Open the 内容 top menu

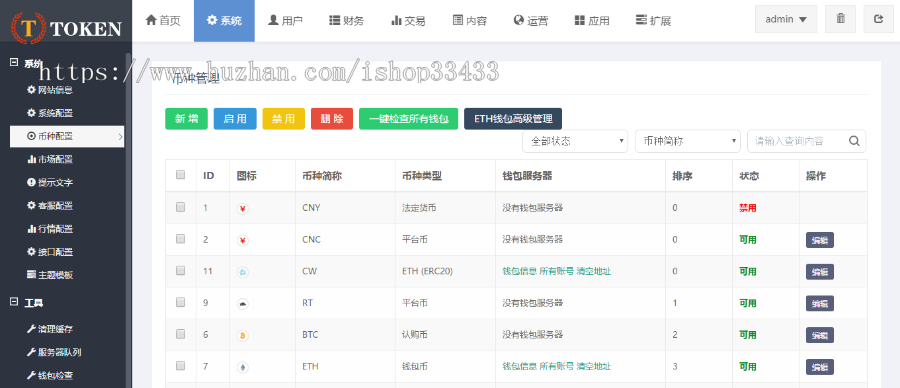coord(470,21)
